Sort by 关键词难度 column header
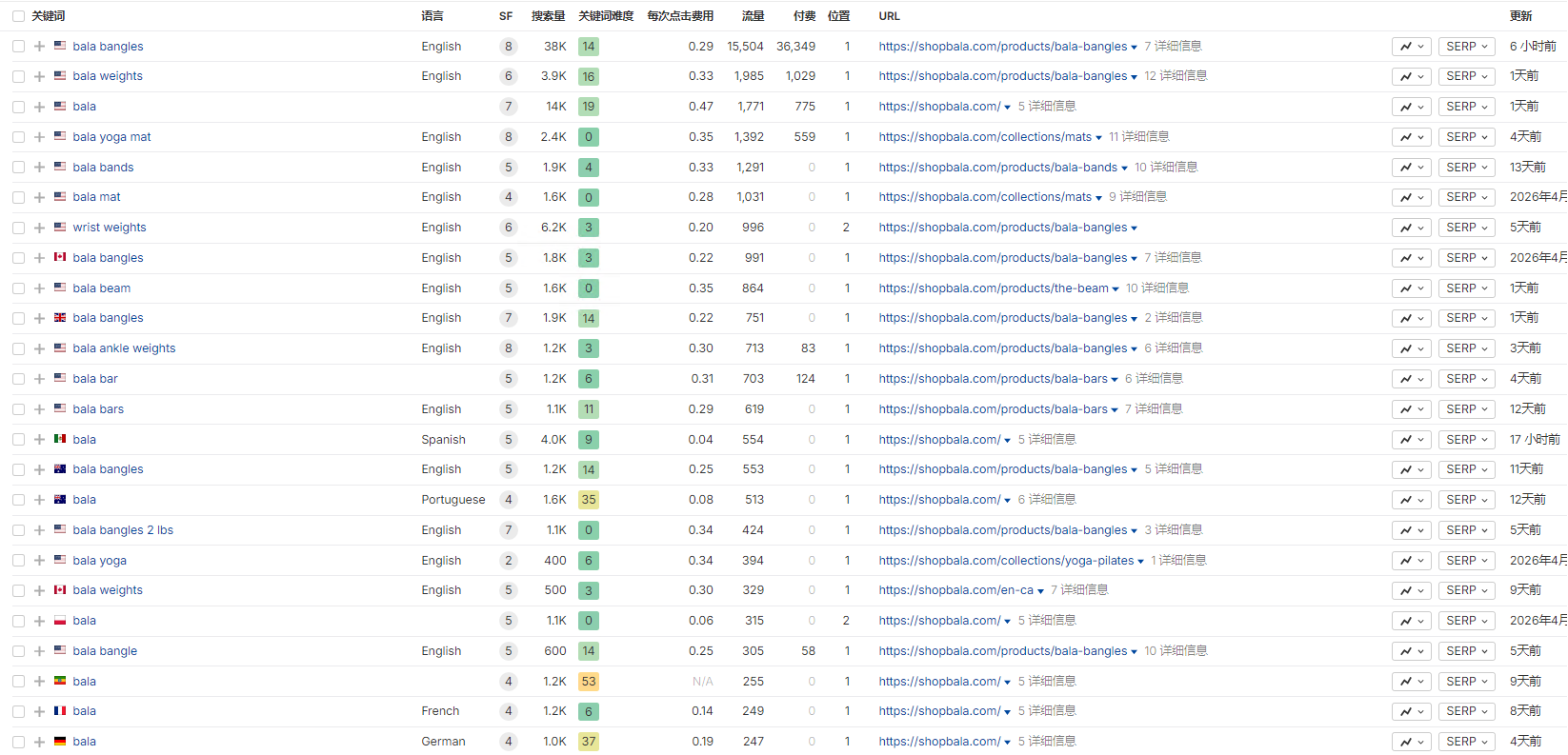 pyautogui.click(x=606, y=16)
